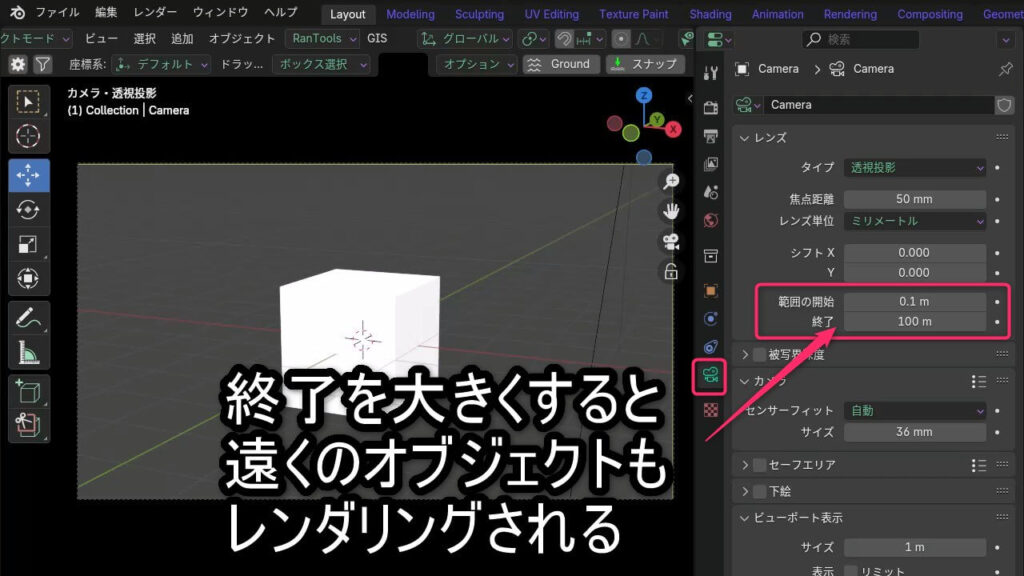Select the Select Box tool
This screenshot has height=576, width=1024.
28,102
